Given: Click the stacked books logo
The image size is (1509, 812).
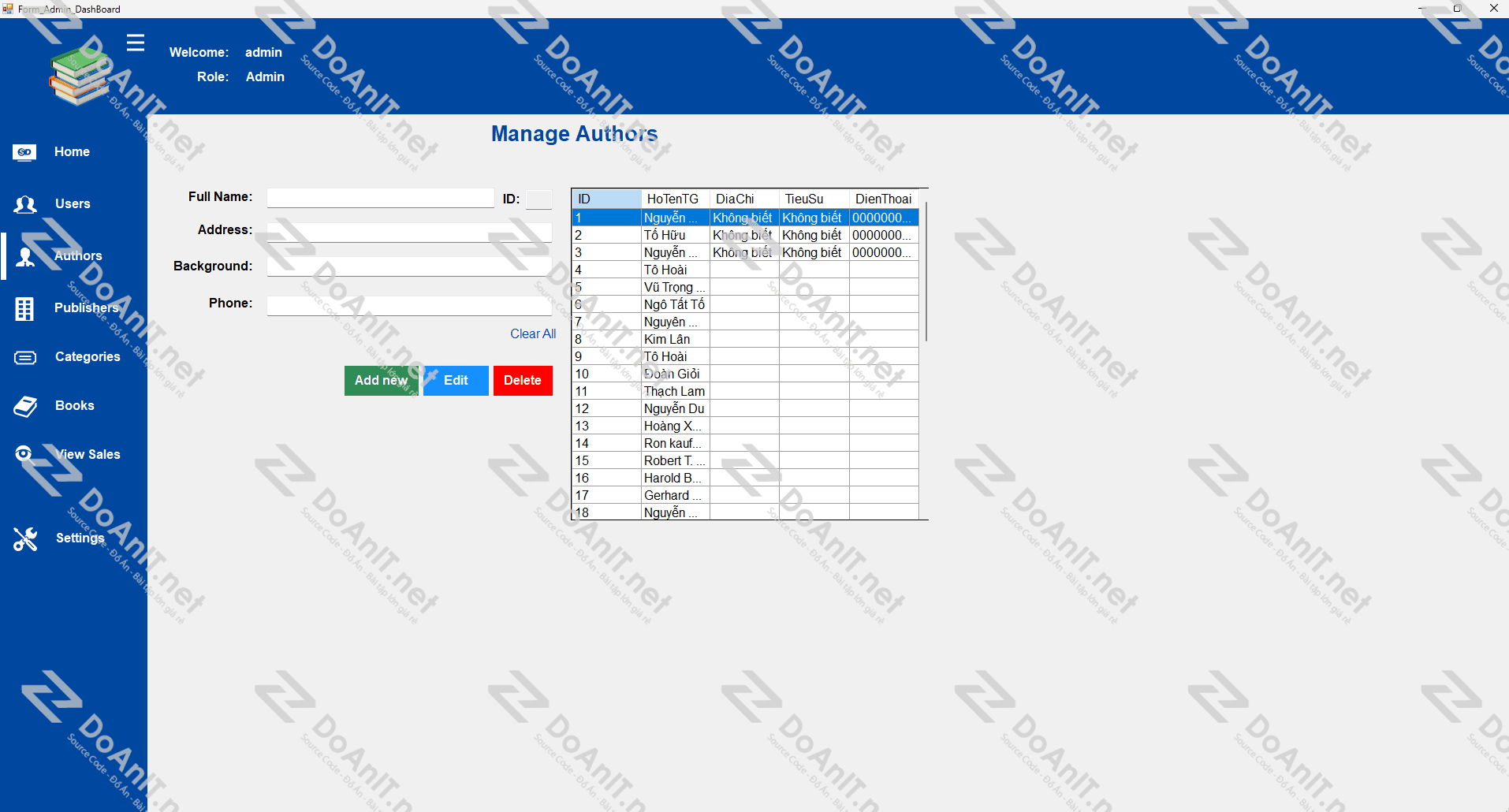Looking at the screenshot, I should click(x=79, y=75).
